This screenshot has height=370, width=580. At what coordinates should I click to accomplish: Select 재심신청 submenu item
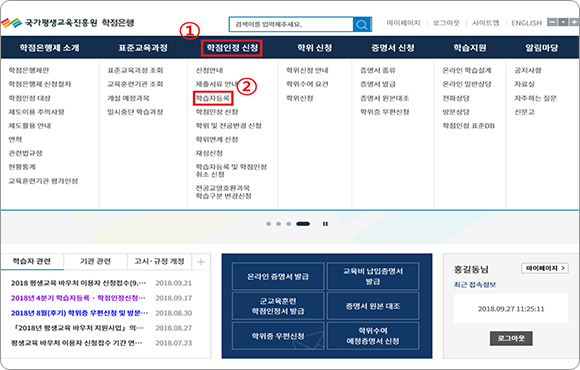[209, 153]
